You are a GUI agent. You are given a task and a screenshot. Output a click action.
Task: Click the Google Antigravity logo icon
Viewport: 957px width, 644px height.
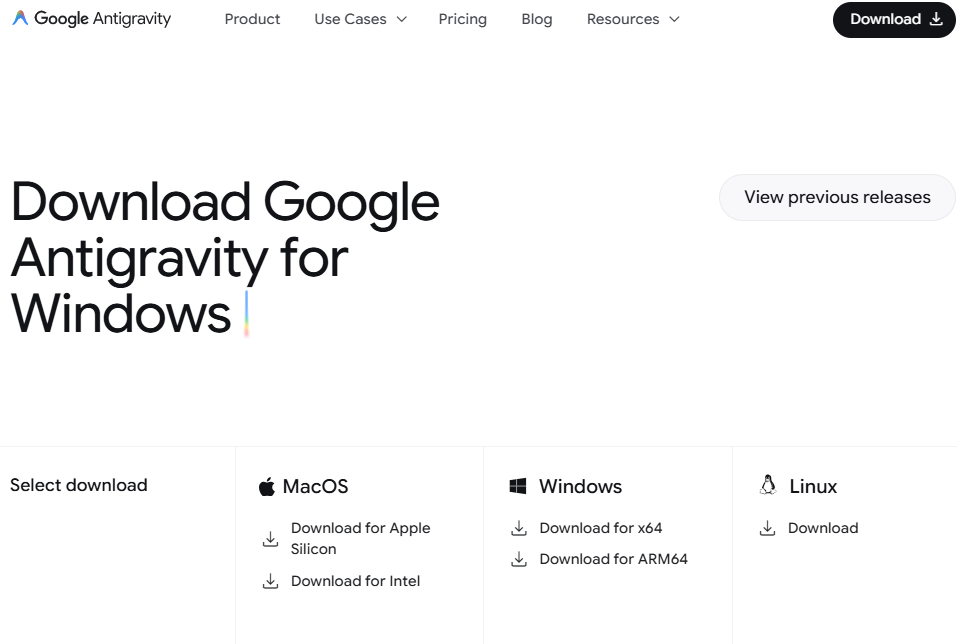20,18
